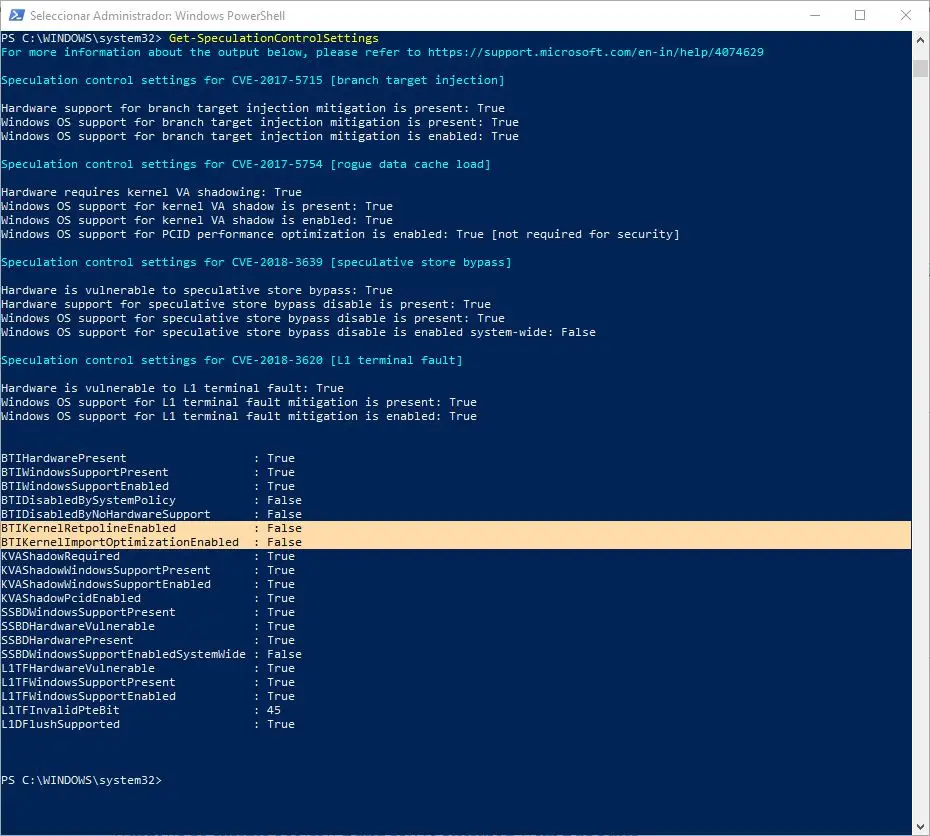
Task: Click 'Hardware support for branch target injection' line
Action: [x=253, y=108]
